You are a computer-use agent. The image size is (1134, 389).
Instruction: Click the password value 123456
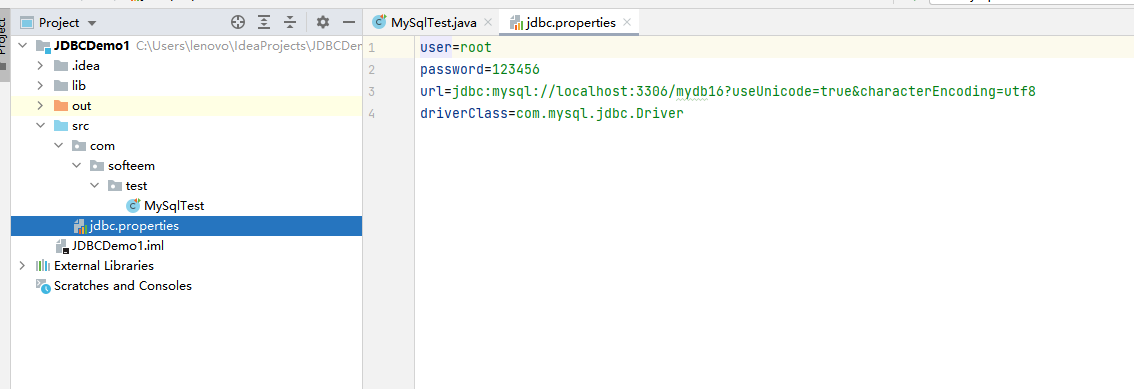516,69
